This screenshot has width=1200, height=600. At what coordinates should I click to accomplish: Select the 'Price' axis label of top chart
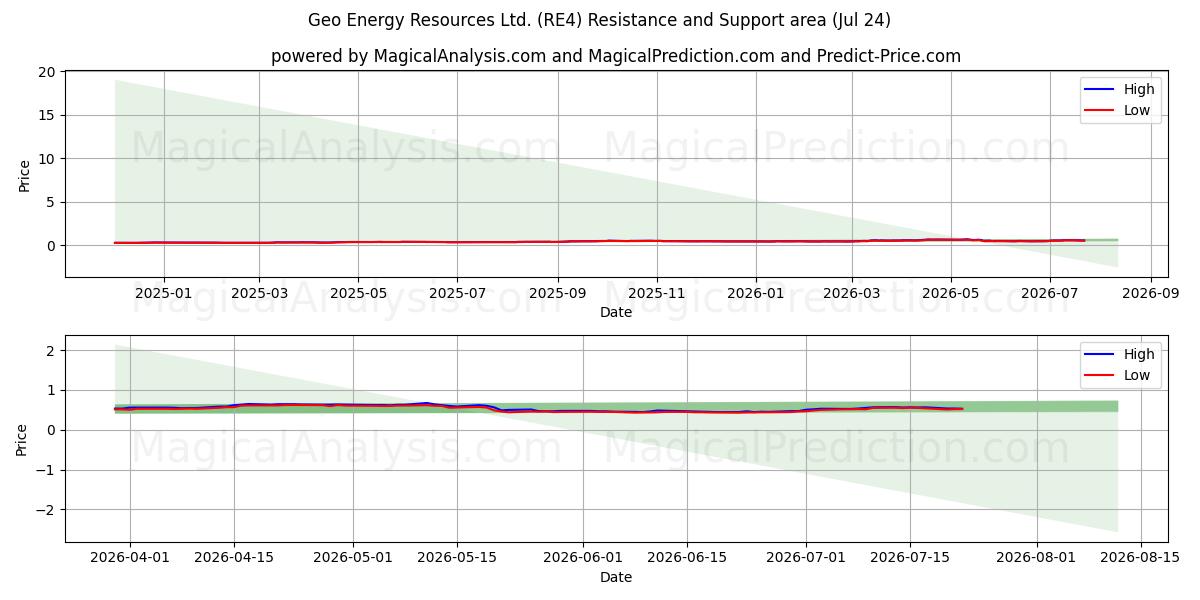click(x=25, y=174)
